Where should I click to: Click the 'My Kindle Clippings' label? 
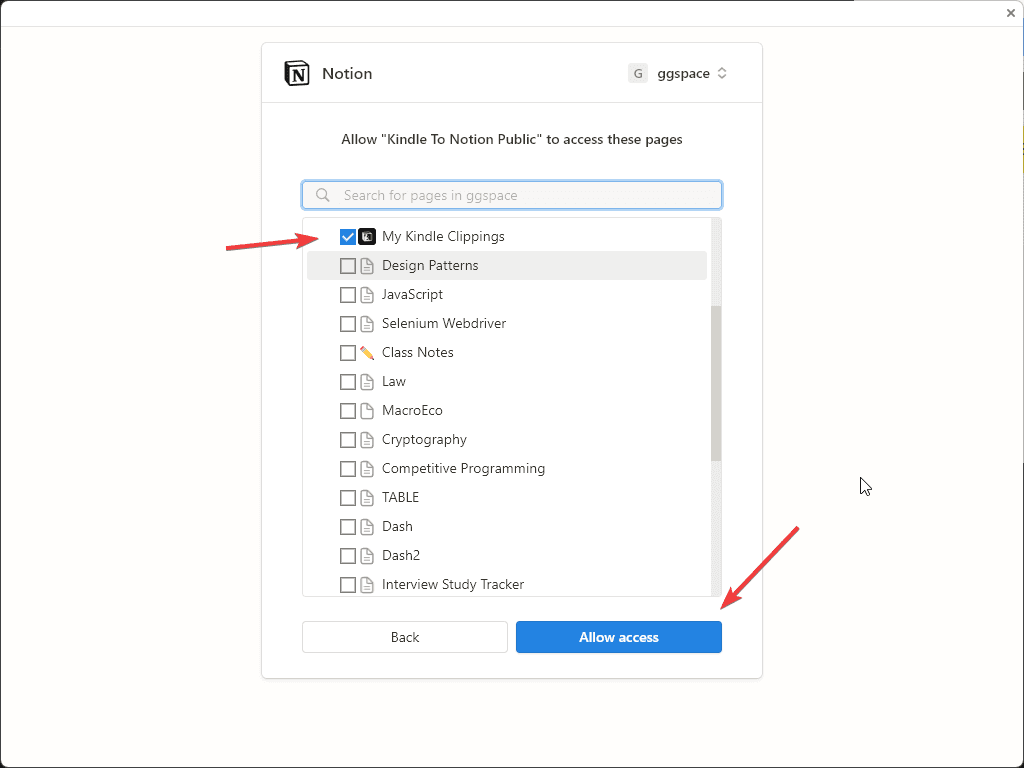443,236
